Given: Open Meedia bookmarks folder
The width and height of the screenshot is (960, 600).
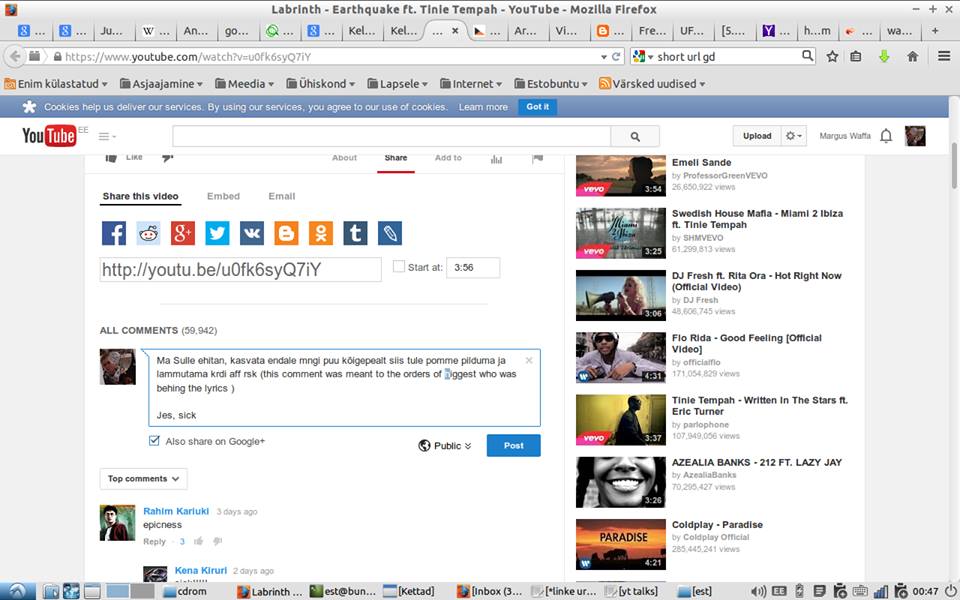Looking at the screenshot, I should 244,84.
